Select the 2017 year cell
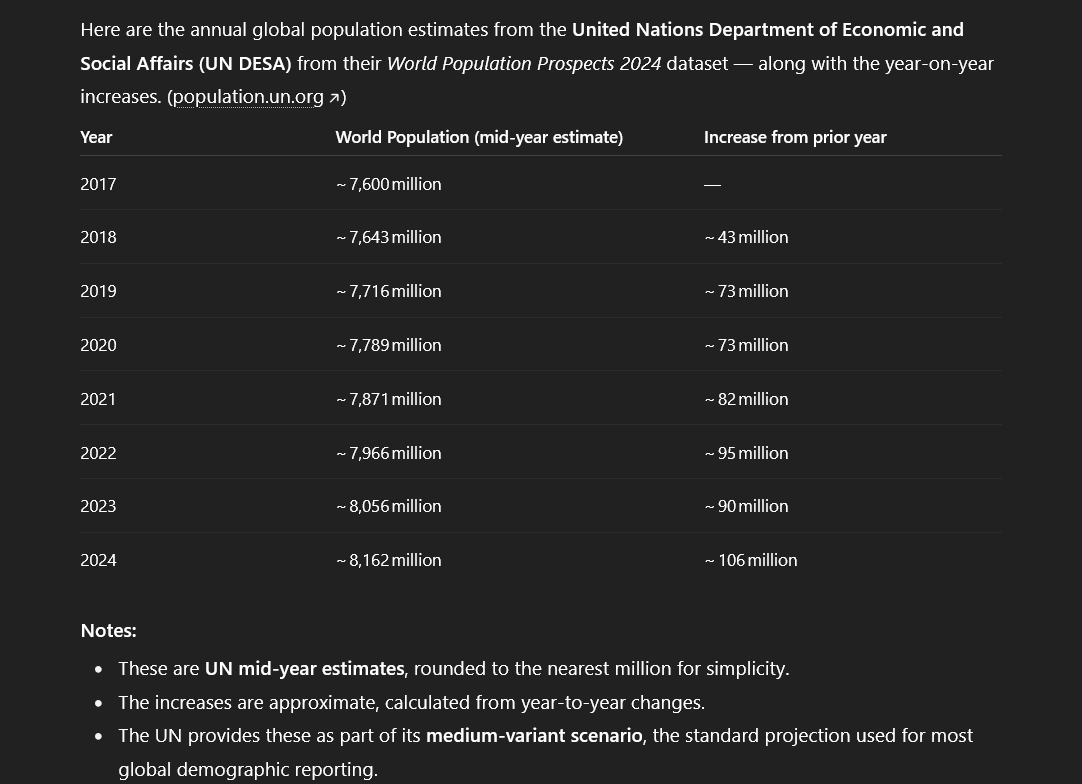The image size is (1082, 784). coord(98,184)
